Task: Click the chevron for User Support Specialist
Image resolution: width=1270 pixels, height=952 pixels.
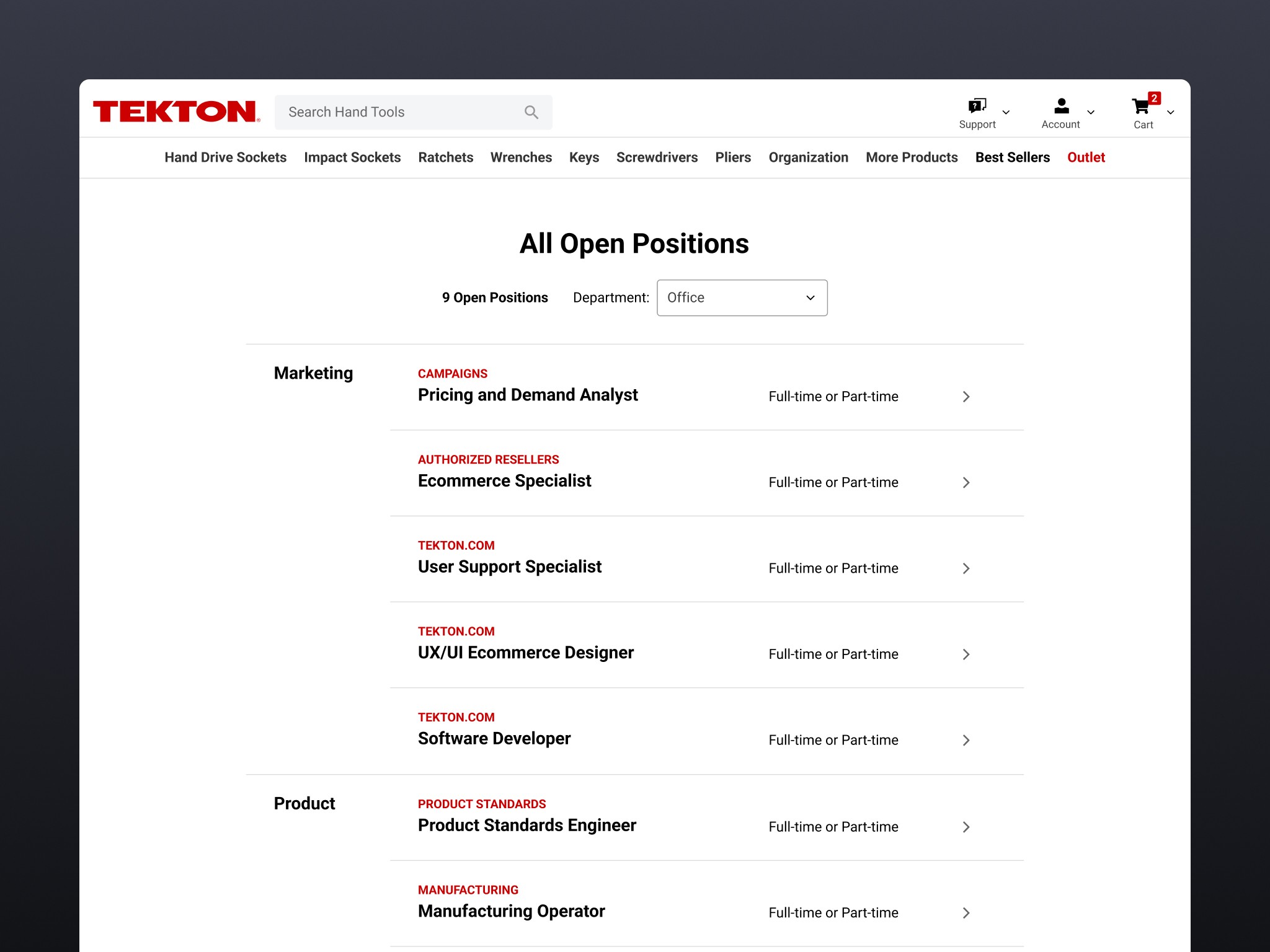Action: [x=966, y=568]
